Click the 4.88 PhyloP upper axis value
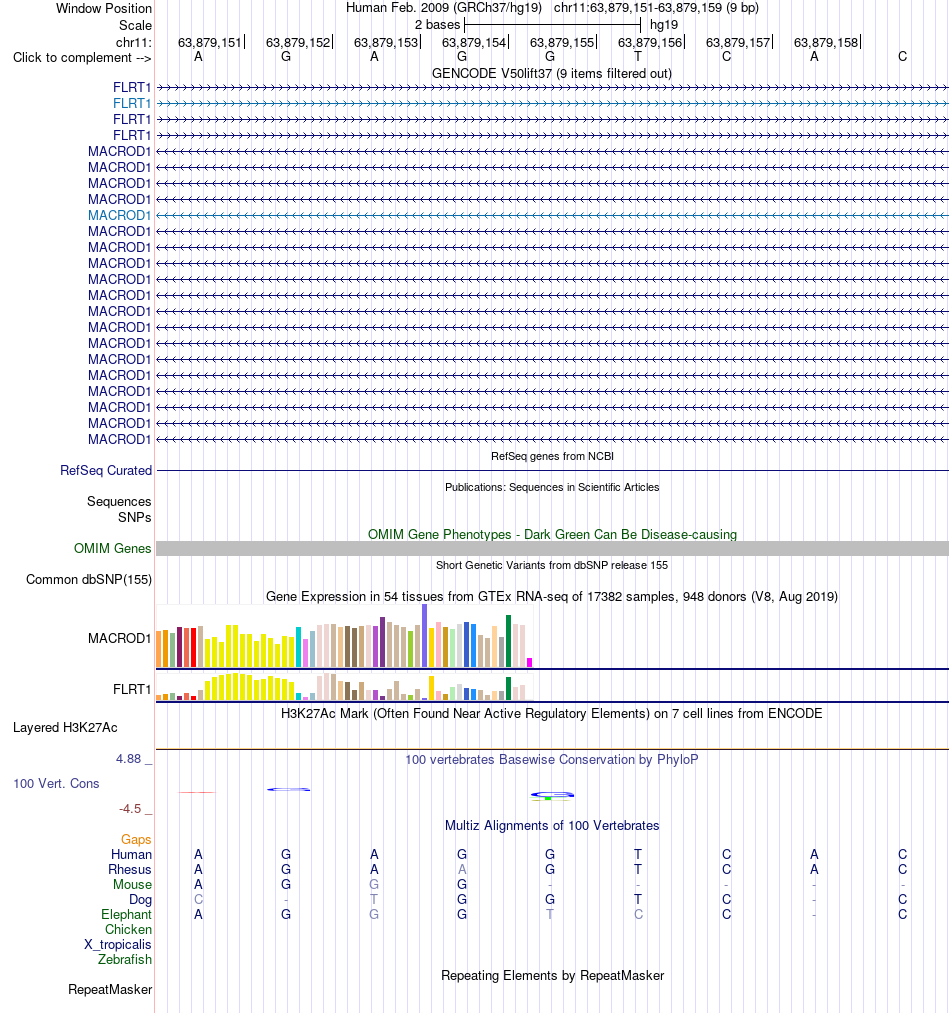The image size is (950, 1013). tap(129, 758)
